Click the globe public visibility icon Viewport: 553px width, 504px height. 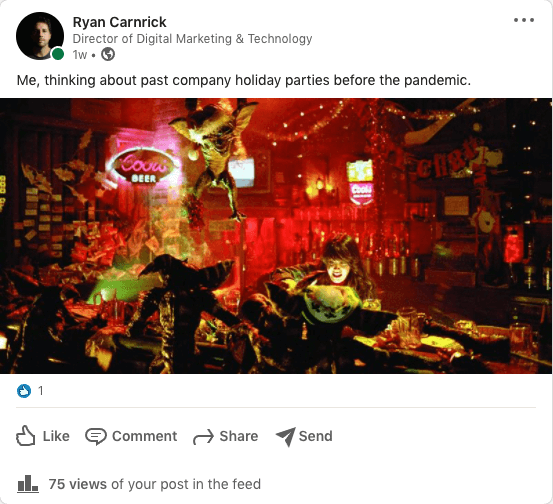coord(108,54)
